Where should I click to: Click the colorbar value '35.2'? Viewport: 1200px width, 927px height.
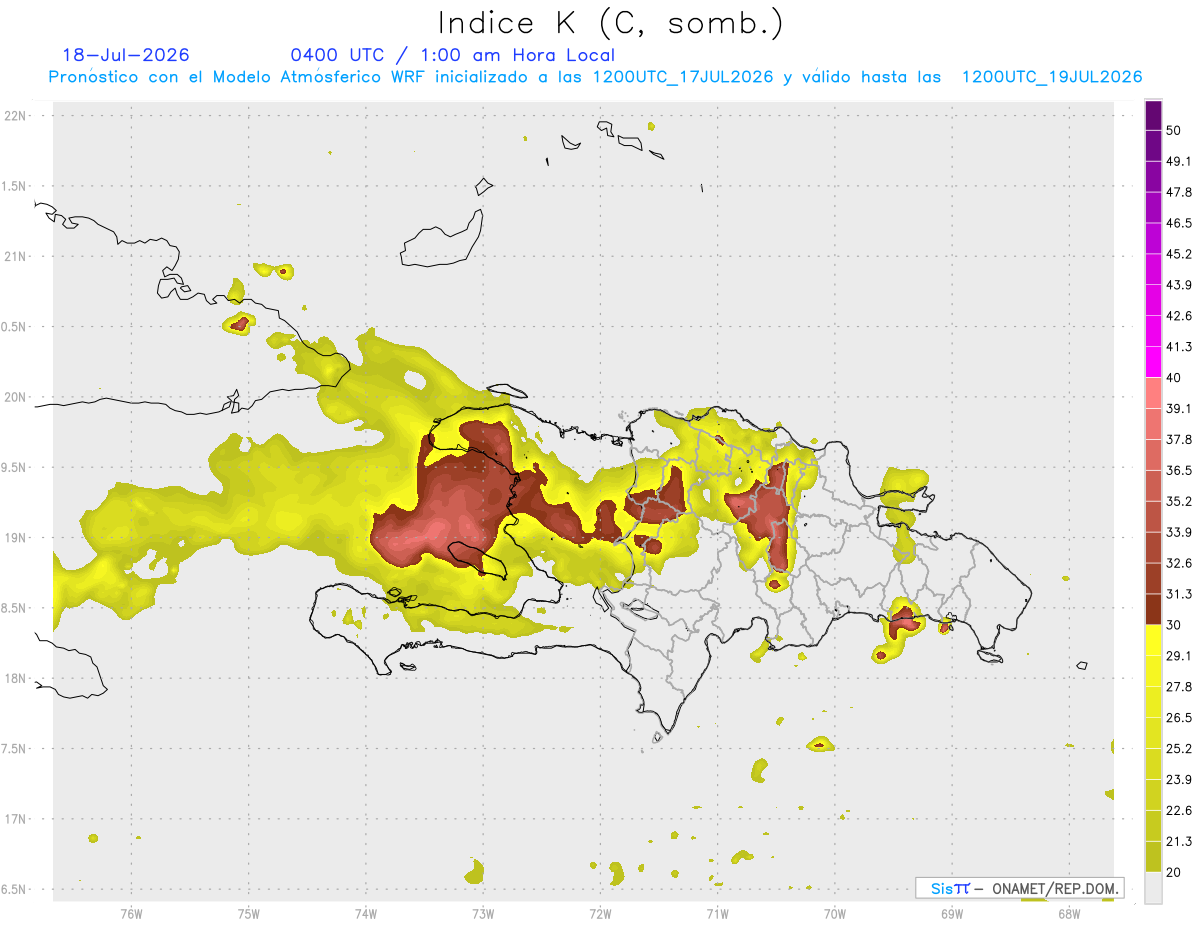coord(1178,501)
